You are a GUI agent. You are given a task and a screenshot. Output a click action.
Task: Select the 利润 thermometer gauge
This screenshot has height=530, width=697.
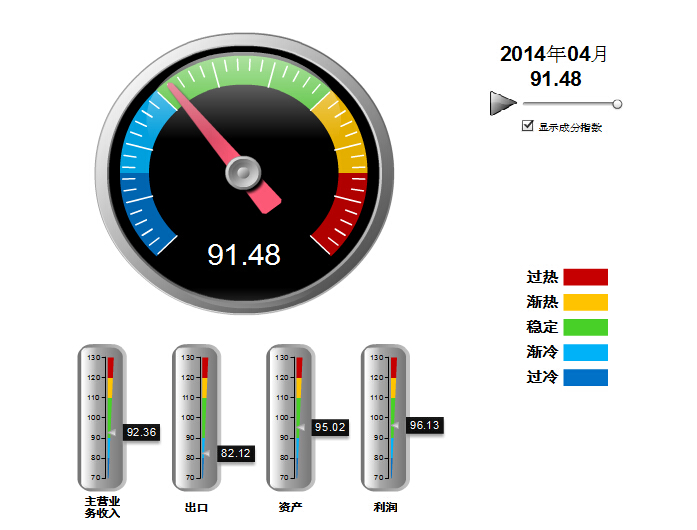click(384, 417)
